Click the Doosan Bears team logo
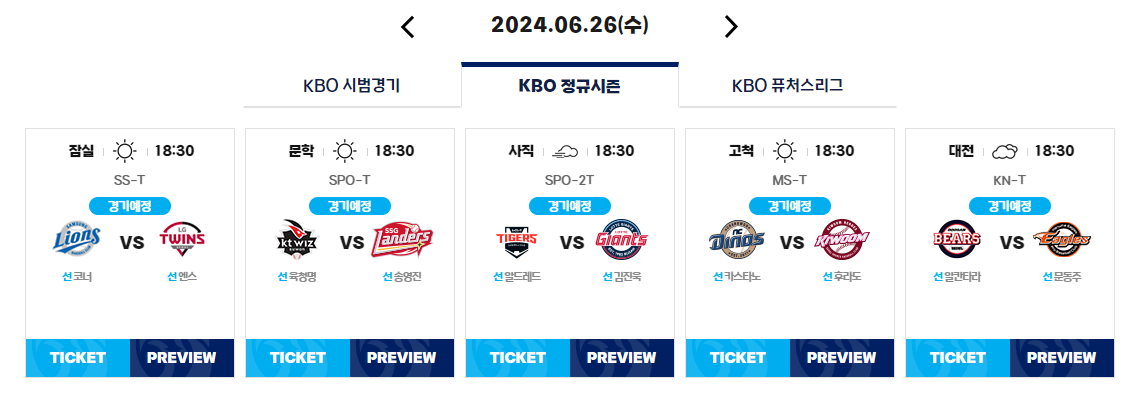Screen dimensions: 1132x412 click(957, 240)
